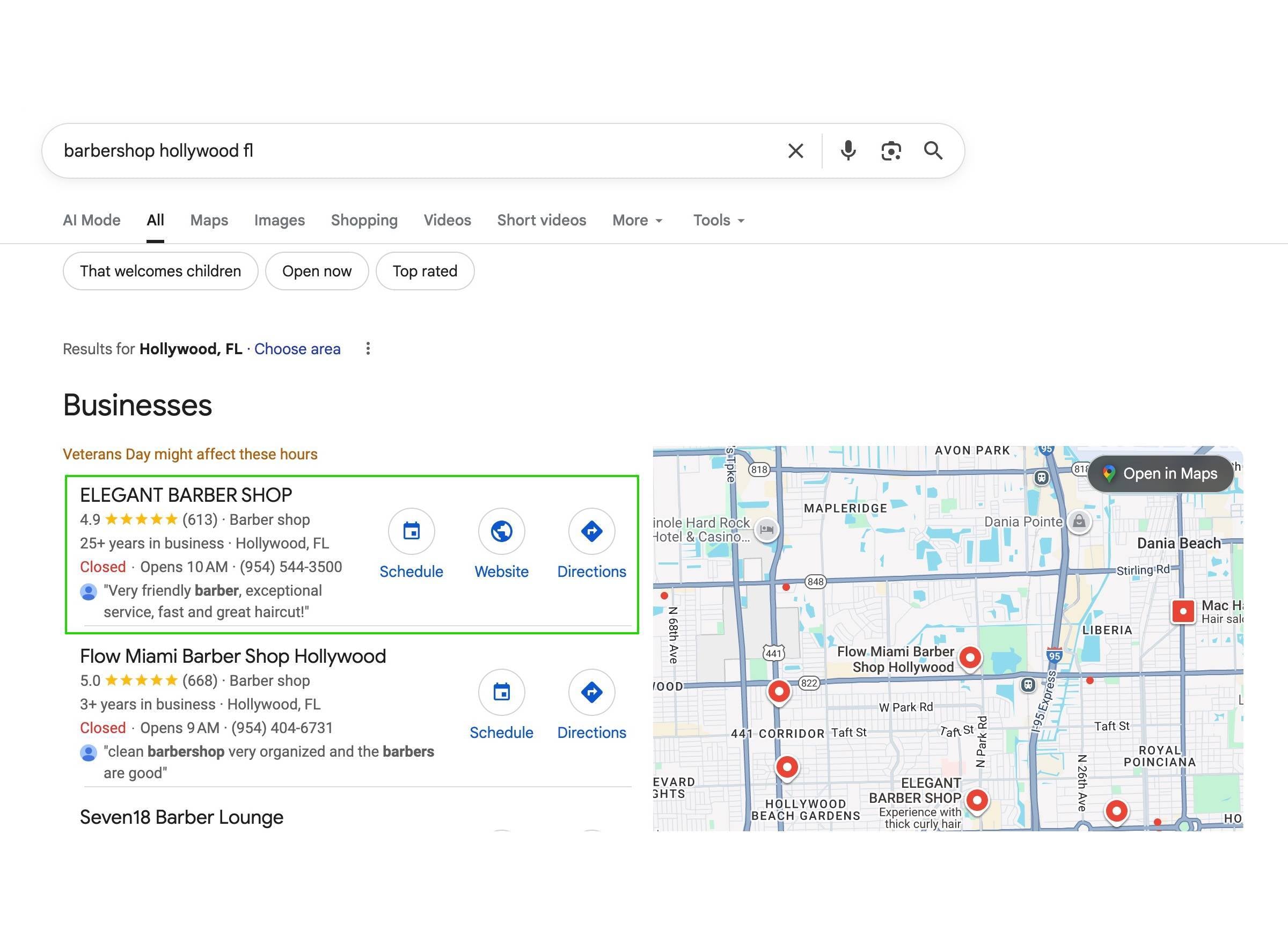
Task: Click the 5.0 rating with 668 reviews
Action: click(x=149, y=681)
